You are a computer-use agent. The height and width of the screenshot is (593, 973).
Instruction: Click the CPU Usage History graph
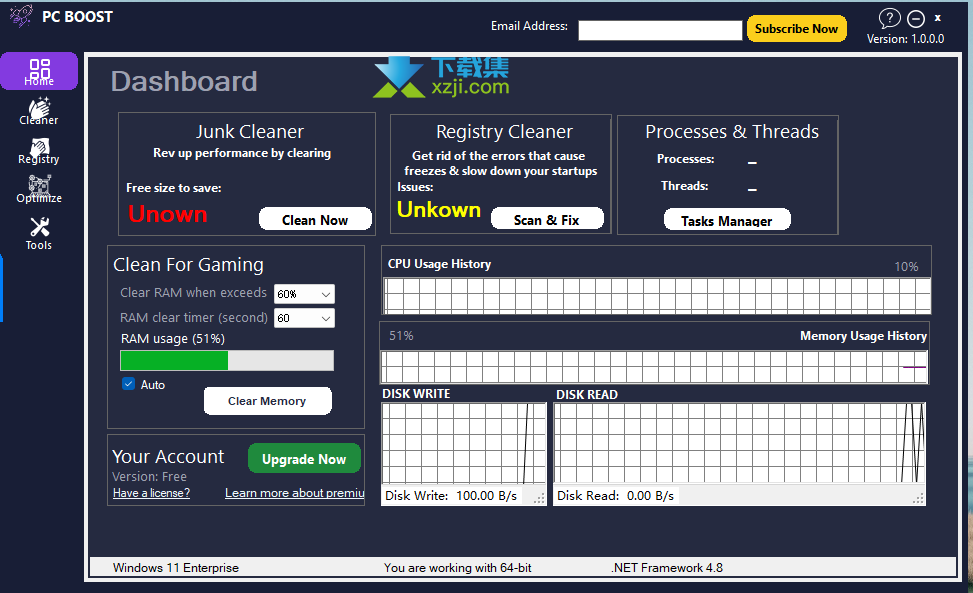tap(657, 295)
